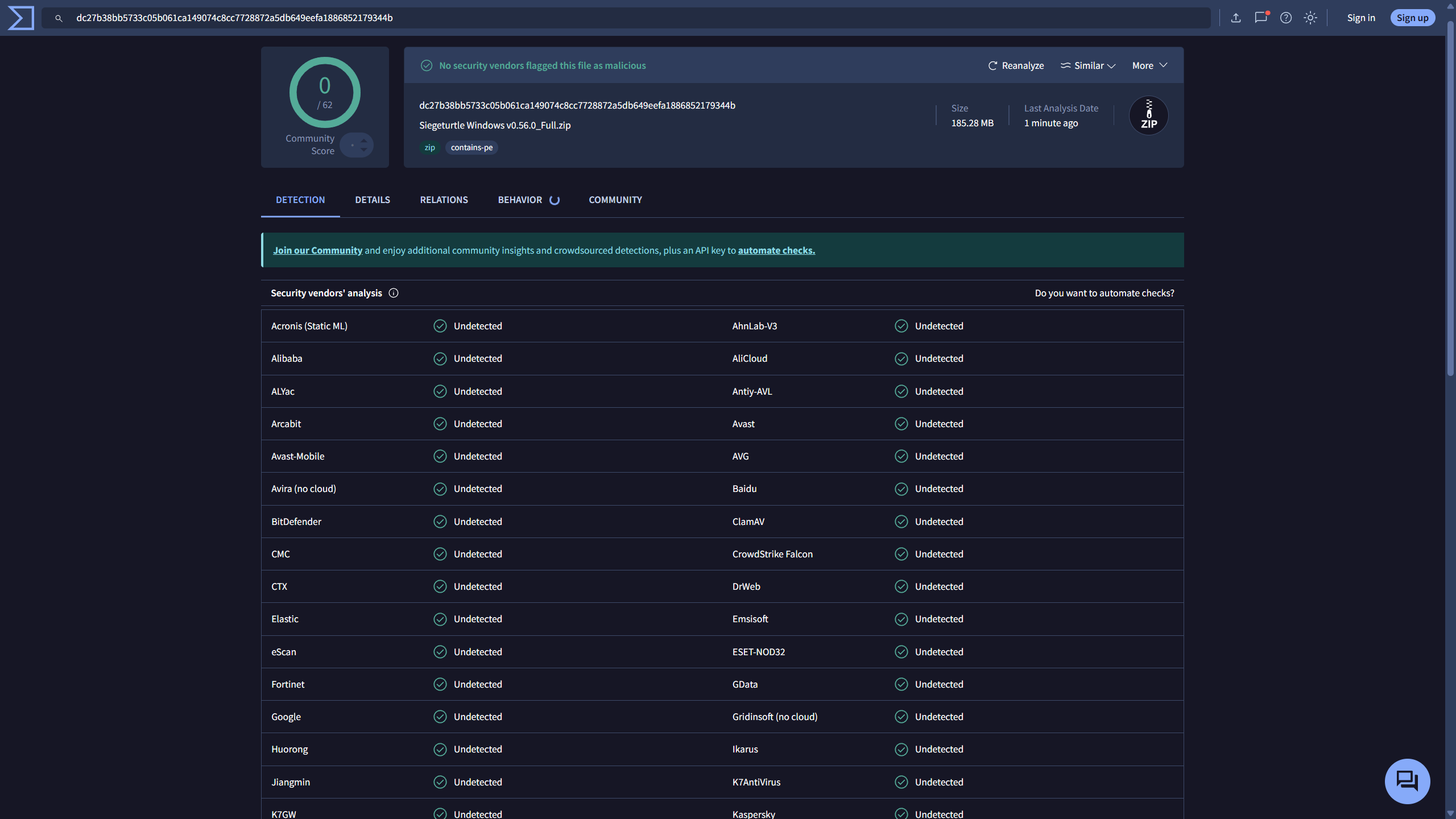The width and height of the screenshot is (1456, 819).
Task: Vote down on the Community Score
Action: tap(363, 150)
